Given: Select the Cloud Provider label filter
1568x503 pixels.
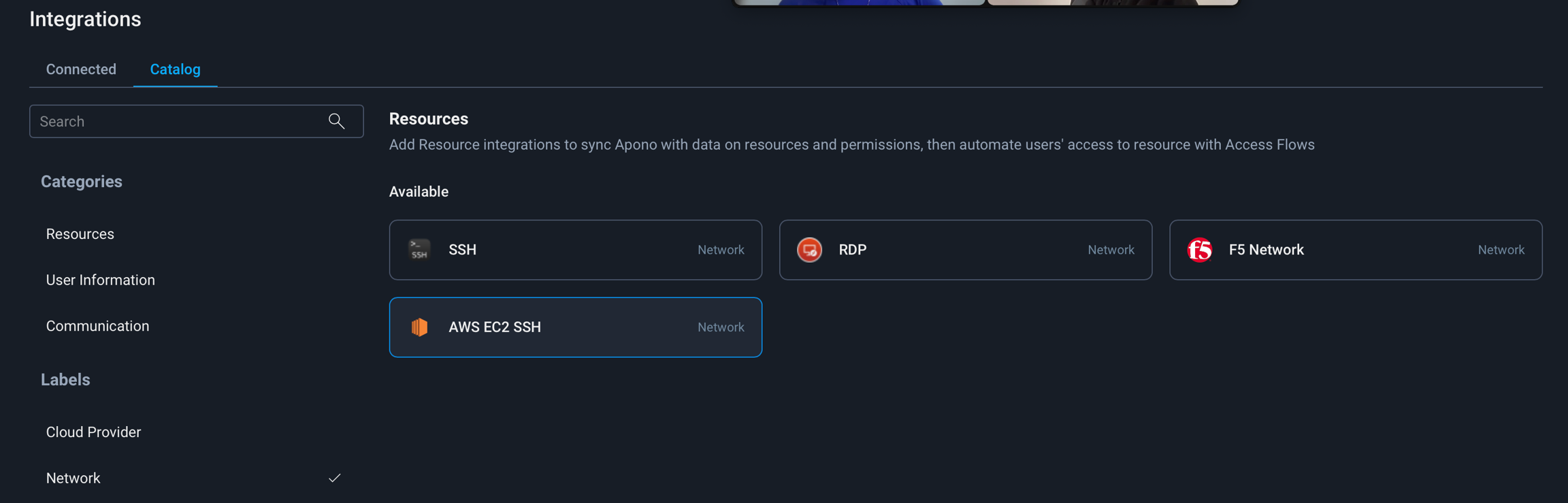Looking at the screenshot, I should (93, 432).
